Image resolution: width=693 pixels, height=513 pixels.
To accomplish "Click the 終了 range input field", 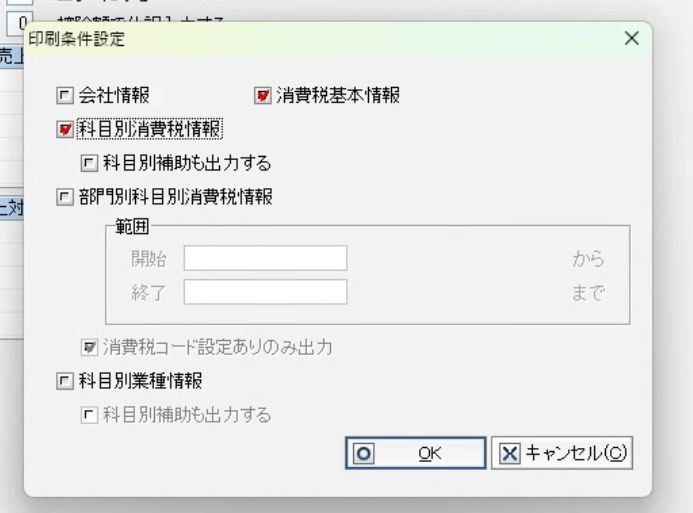I will [x=265, y=292].
